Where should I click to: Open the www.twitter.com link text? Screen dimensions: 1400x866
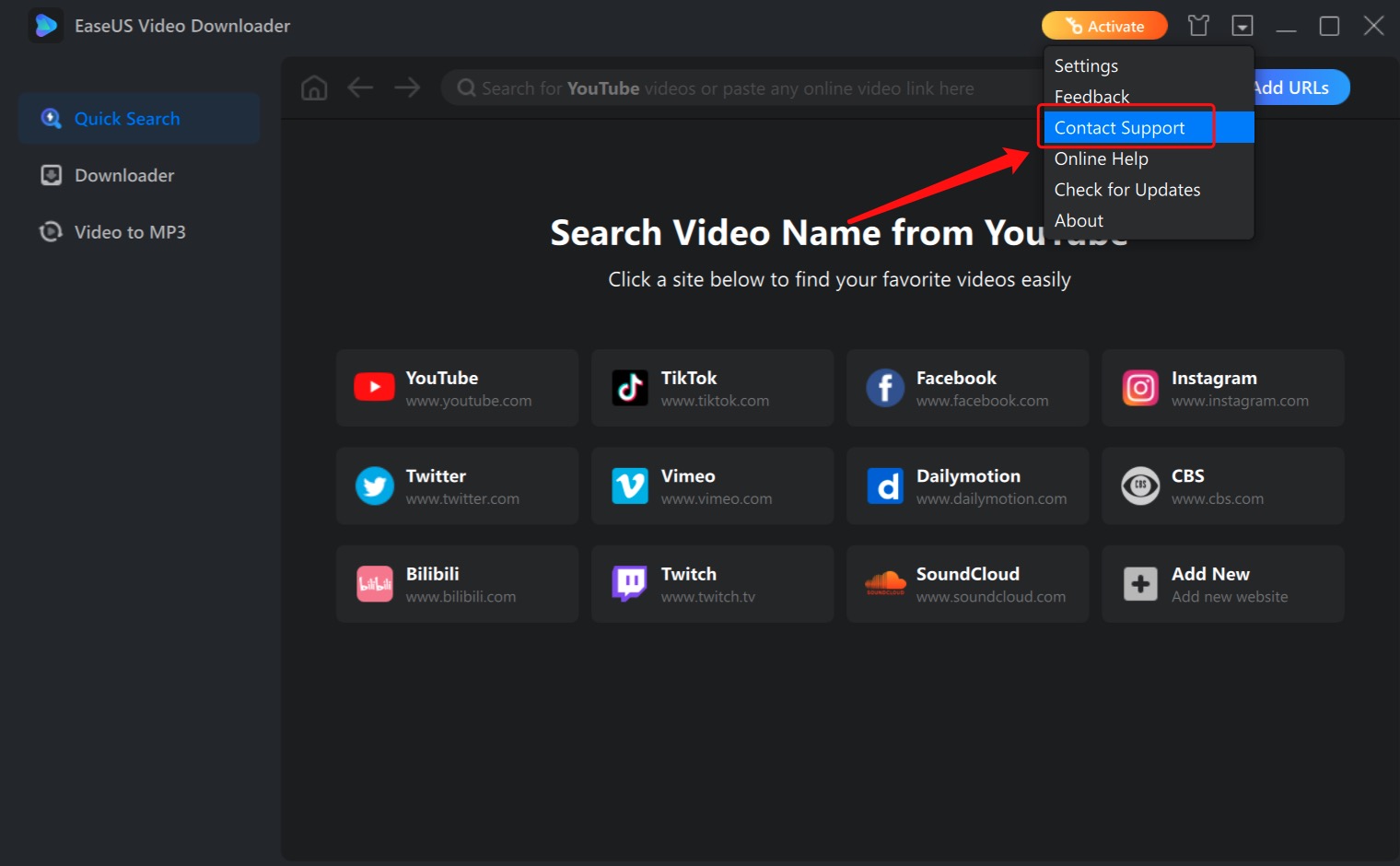click(x=462, y=498)
